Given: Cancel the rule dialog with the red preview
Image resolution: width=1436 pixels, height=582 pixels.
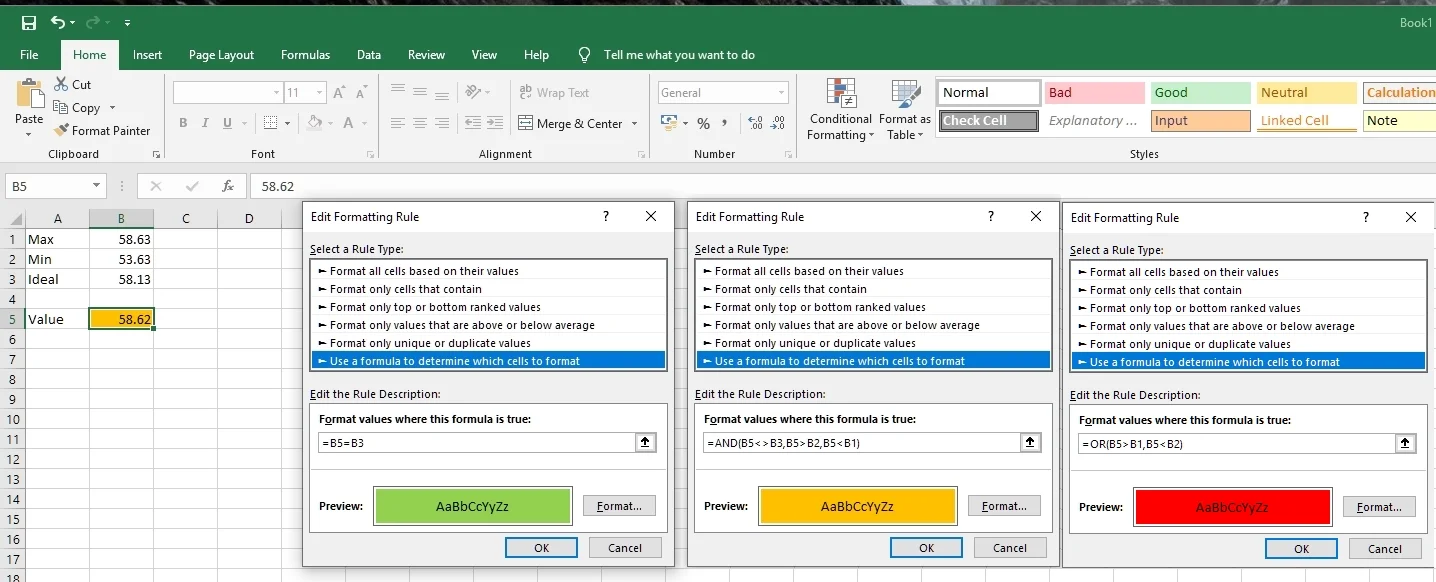Looking at the screenshot, I should point(1385,548).
